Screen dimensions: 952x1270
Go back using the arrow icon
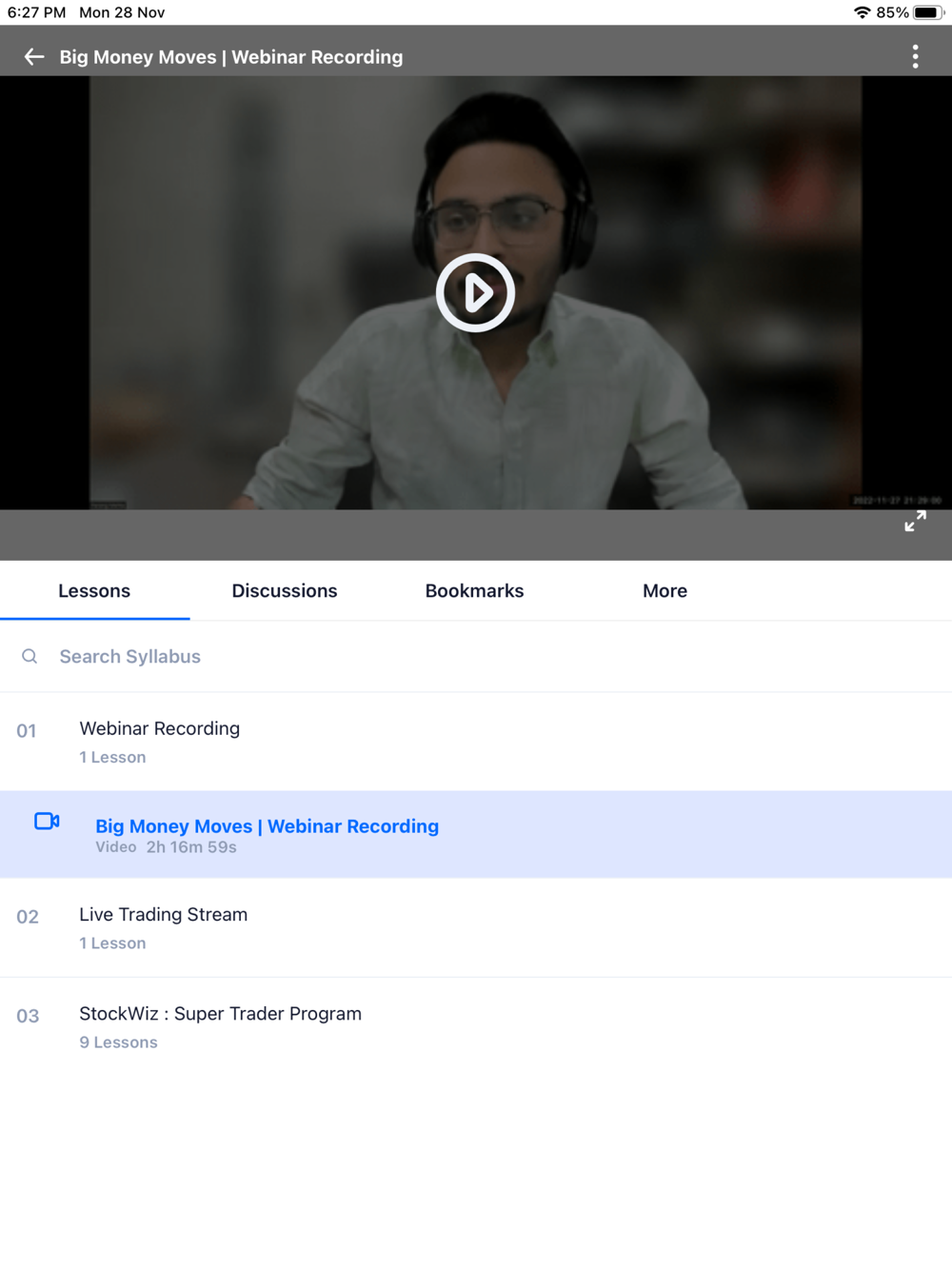point(34,57)
